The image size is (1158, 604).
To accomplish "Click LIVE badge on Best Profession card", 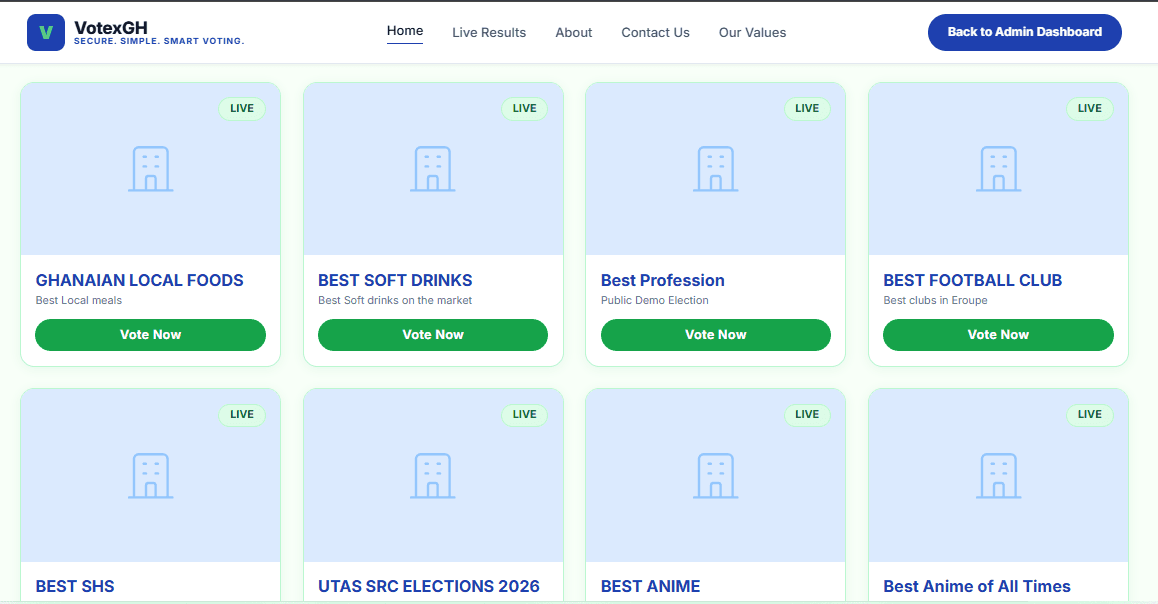I will pos(806,109).
